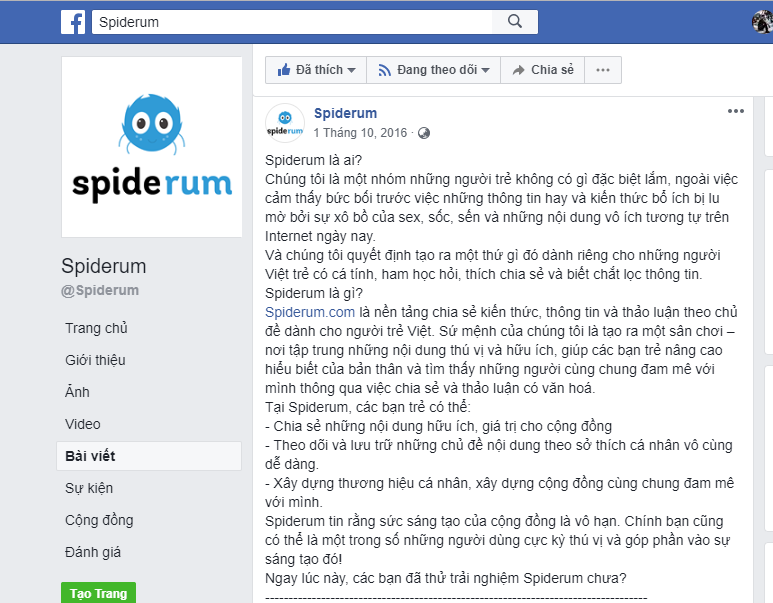Open the Spiderum.com link in post
Viewport: 773px width, 603px height.
point(310,312)
